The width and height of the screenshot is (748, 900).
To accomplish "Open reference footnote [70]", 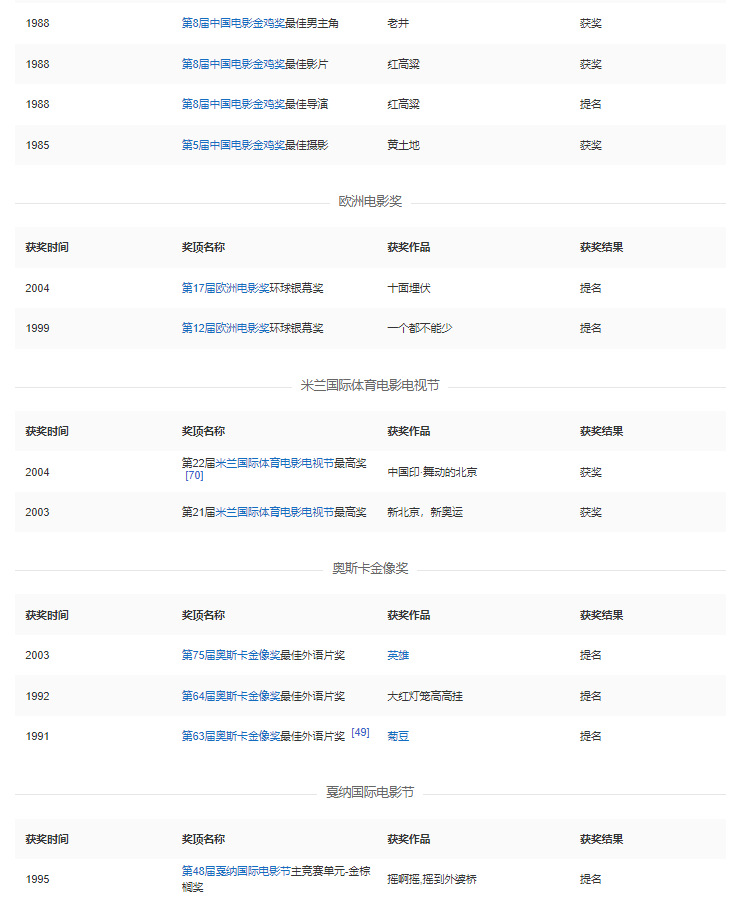I will [194, 476].
